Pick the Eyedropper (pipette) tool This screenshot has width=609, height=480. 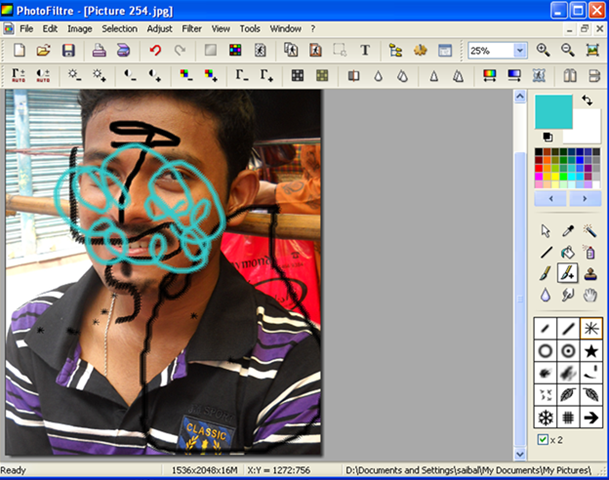pyautogui.click(x=569, y=230)
